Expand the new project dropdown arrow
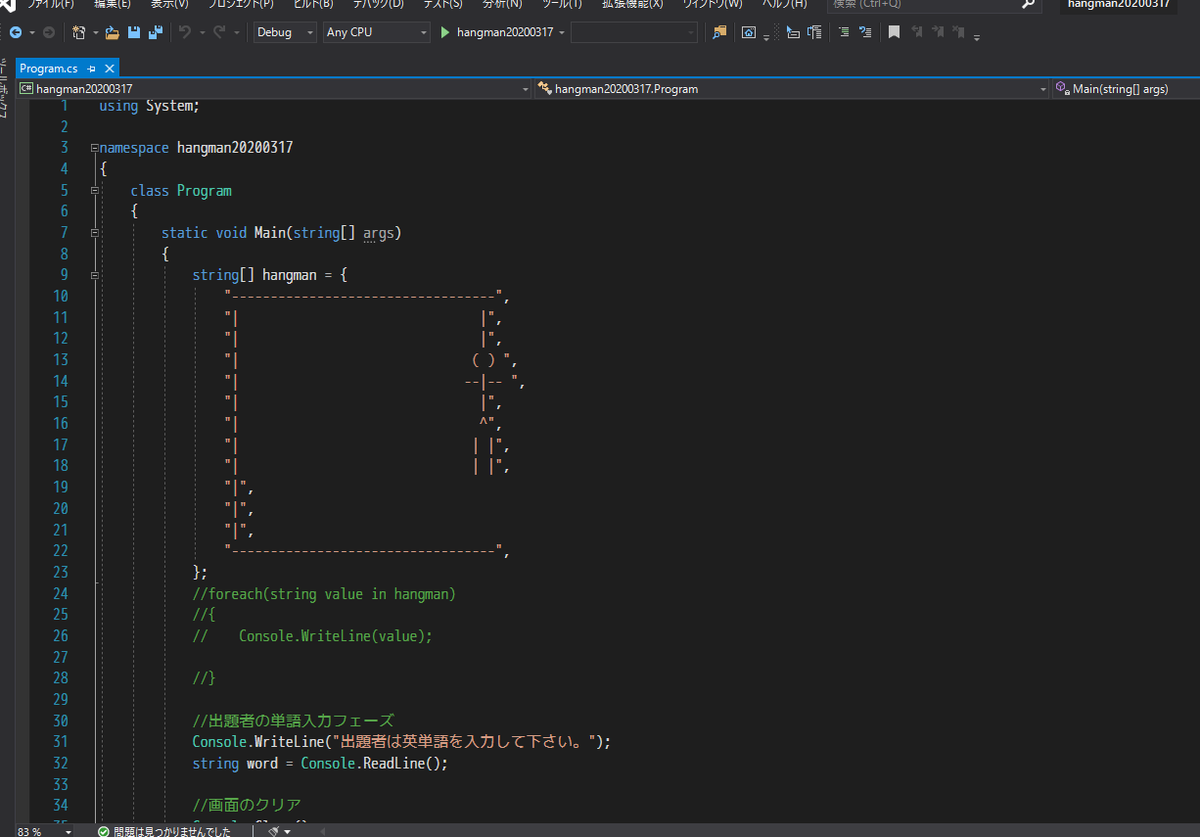 (x=95, y=32)
